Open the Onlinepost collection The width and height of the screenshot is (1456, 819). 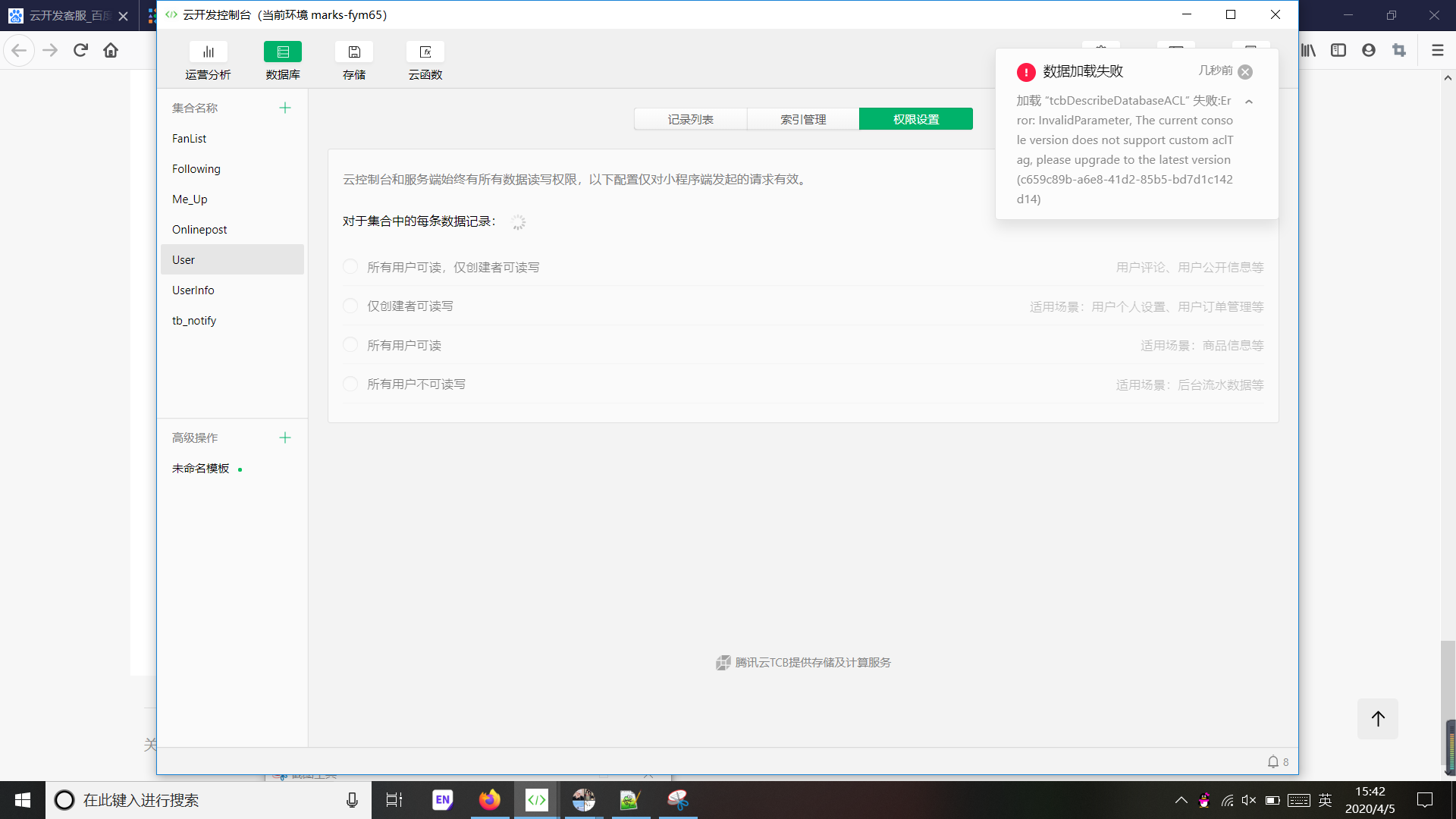199,229
